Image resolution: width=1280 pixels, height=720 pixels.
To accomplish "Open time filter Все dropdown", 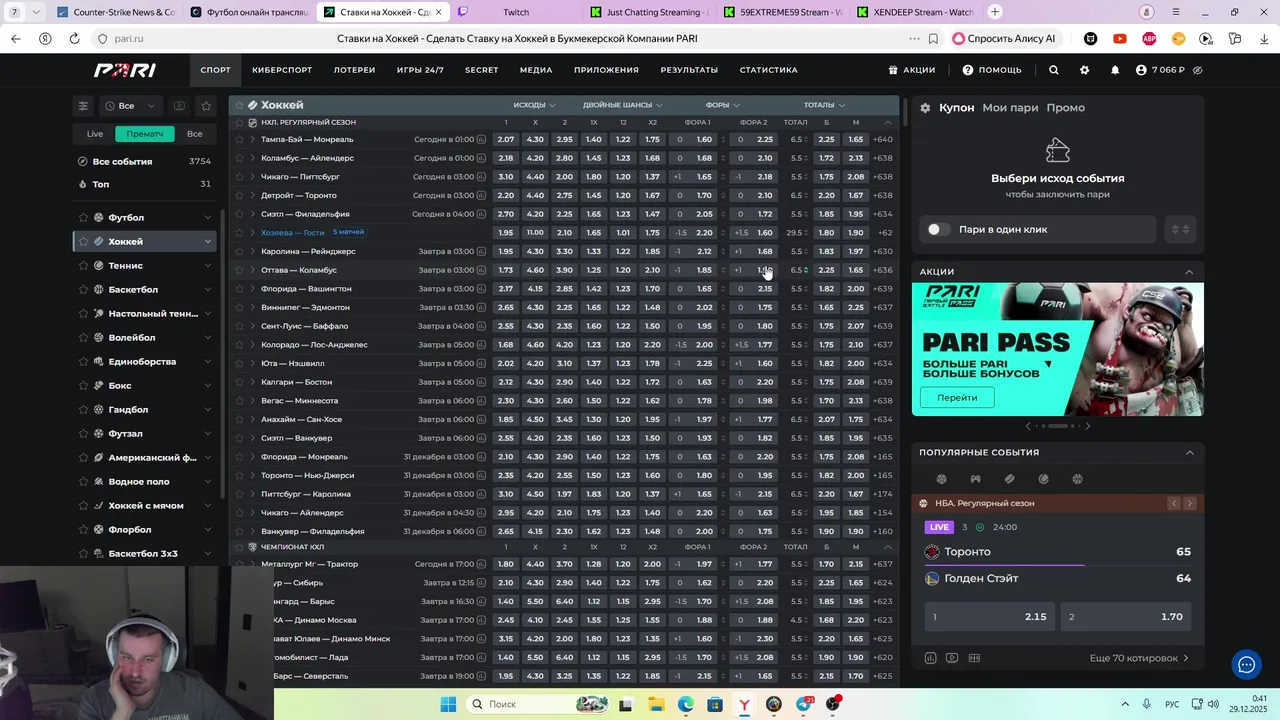I will click(130, 106).
